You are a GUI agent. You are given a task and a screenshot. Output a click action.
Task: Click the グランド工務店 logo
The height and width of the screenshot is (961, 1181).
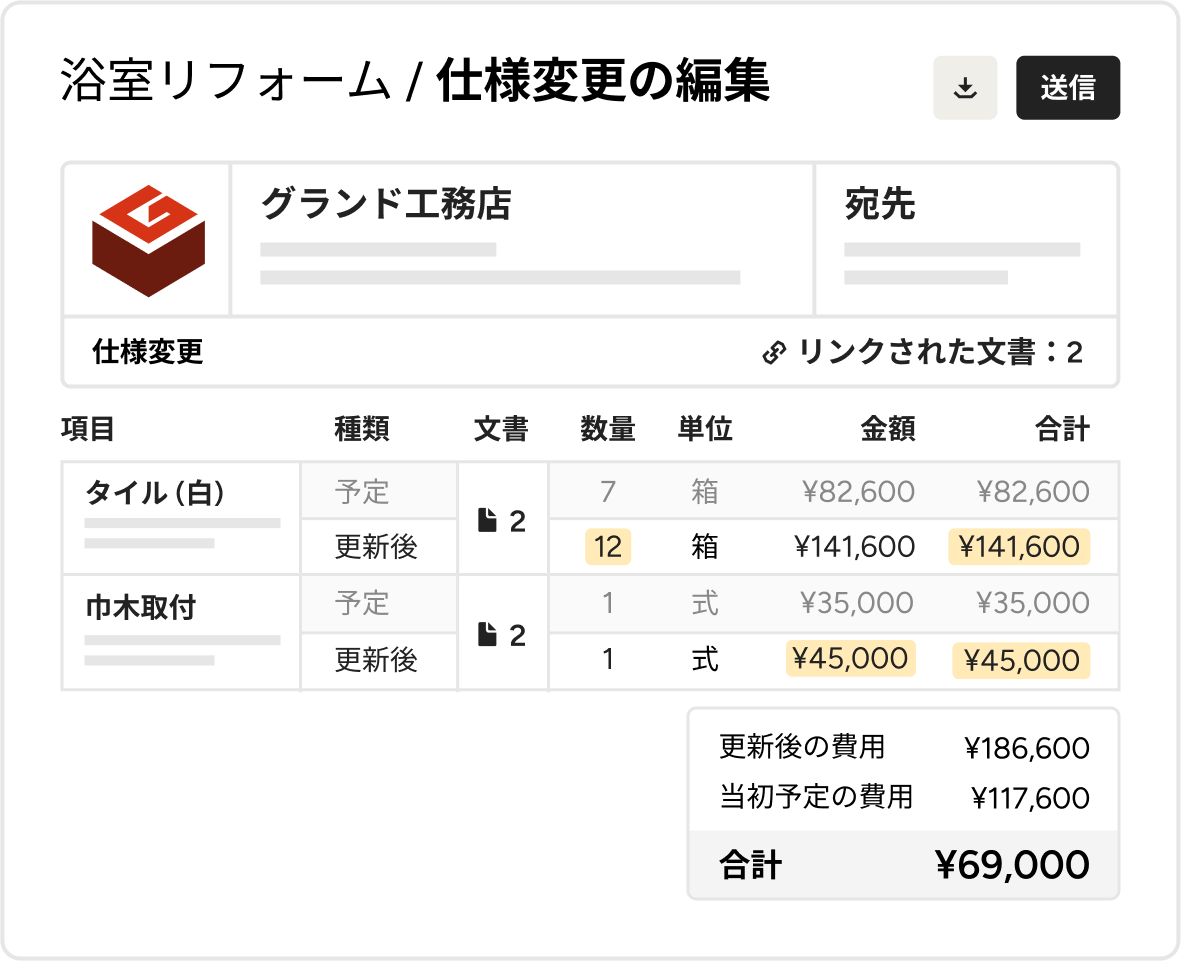148,240
